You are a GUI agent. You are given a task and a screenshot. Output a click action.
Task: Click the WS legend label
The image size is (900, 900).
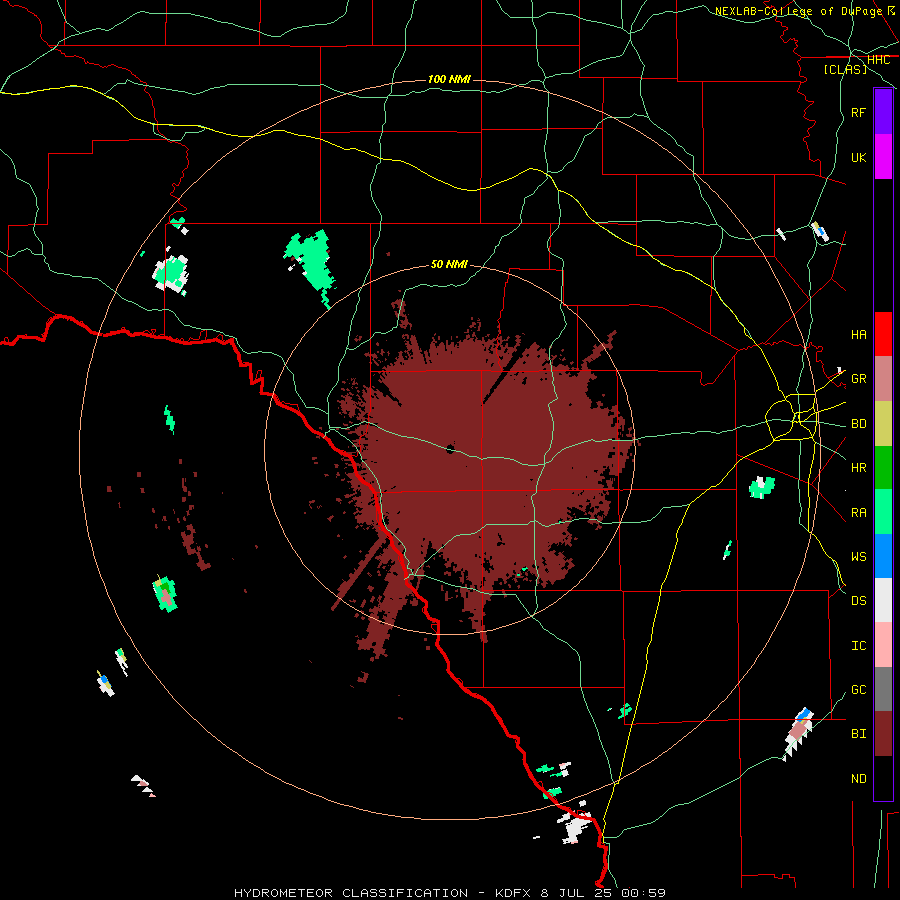click(858, 557)
